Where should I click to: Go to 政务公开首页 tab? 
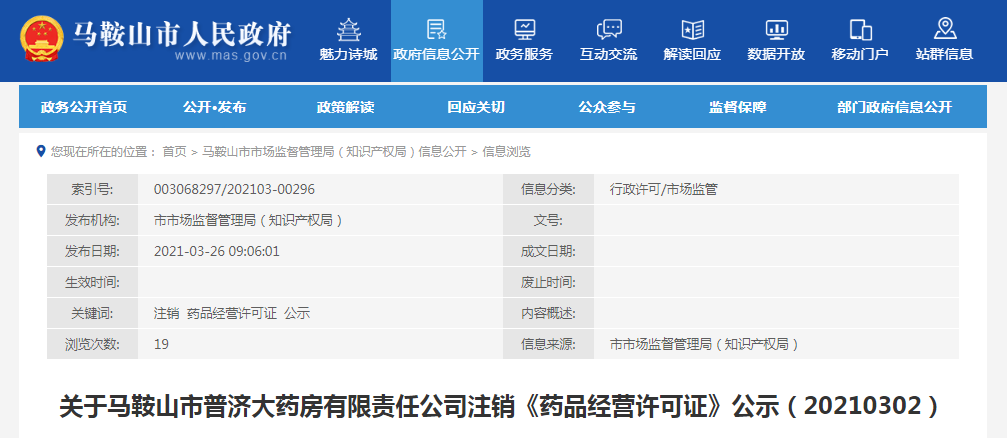point(84,107)
